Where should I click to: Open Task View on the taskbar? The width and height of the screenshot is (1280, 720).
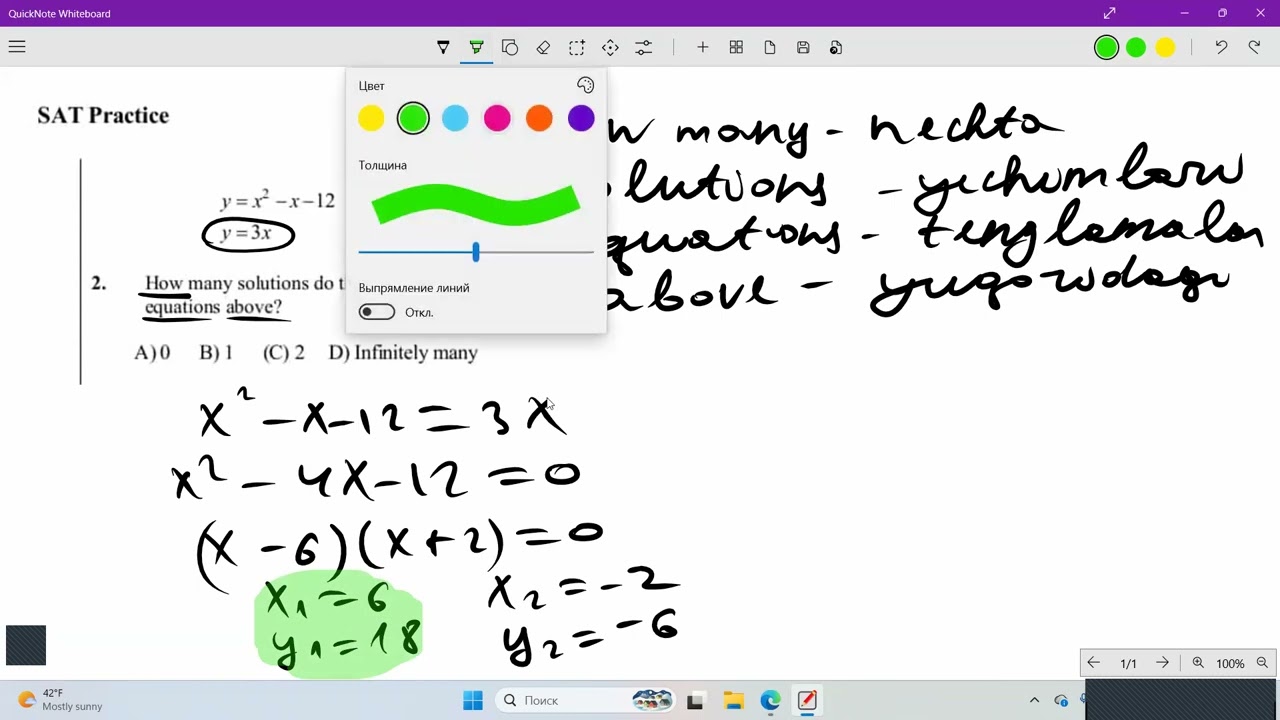pos(695,700)
